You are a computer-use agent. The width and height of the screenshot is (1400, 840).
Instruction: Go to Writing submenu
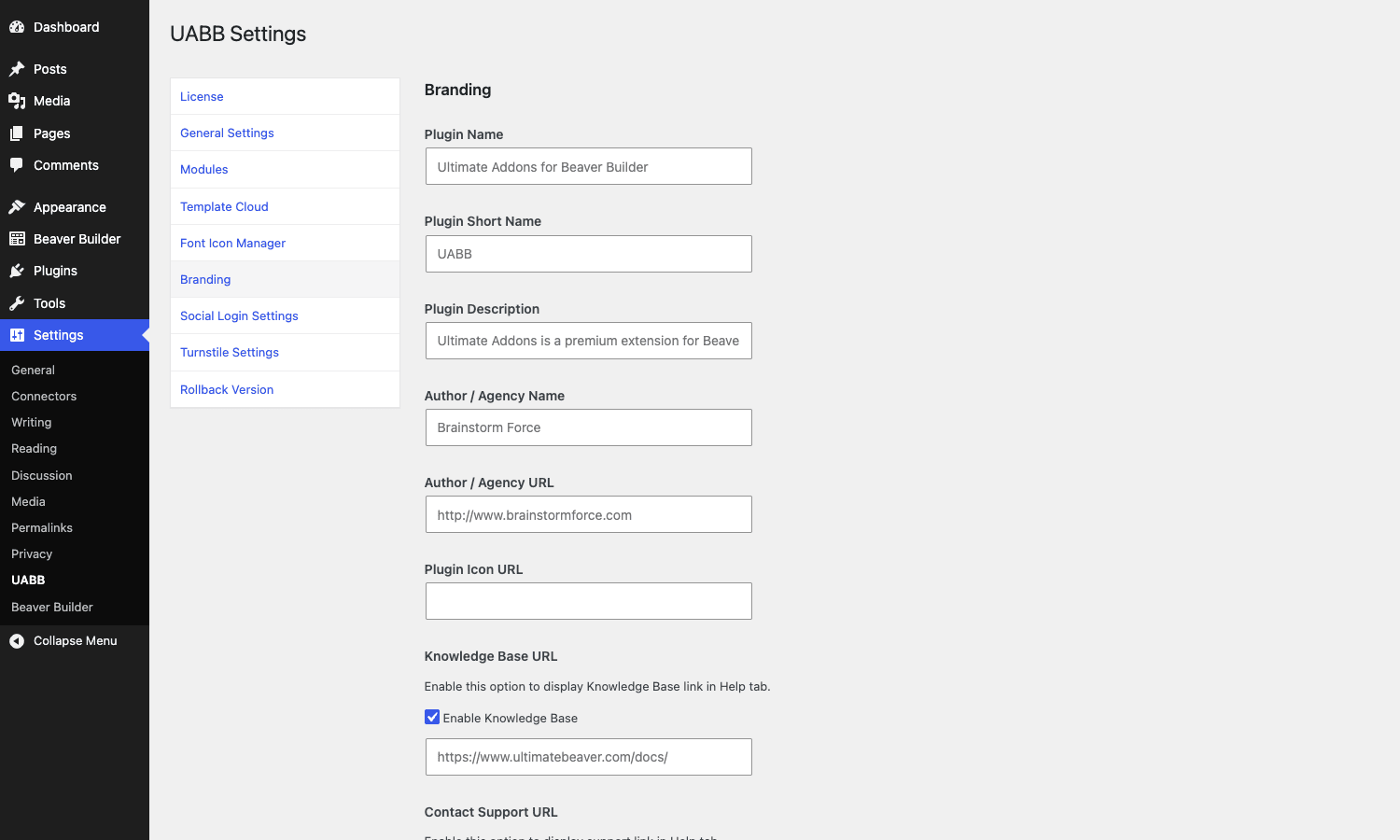32,422
